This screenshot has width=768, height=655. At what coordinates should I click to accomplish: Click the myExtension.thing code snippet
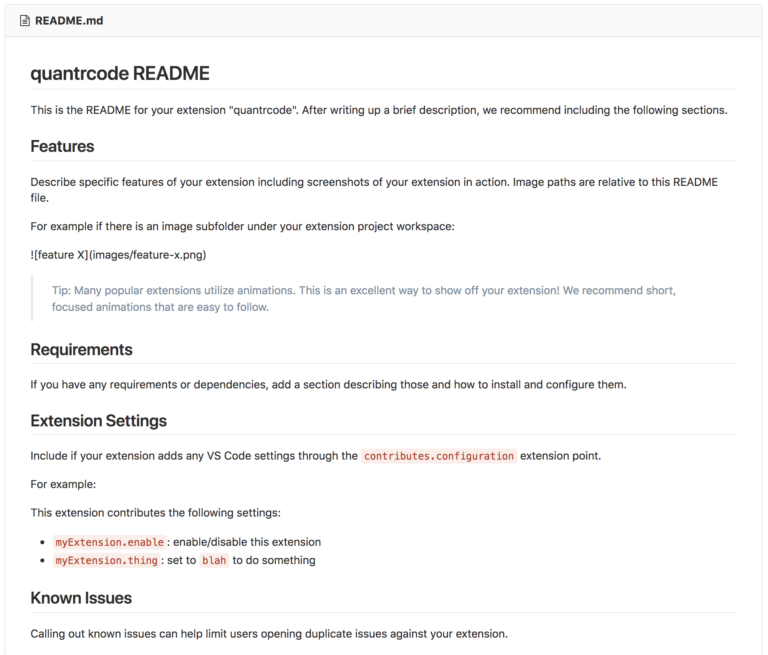tap(106, 560)
